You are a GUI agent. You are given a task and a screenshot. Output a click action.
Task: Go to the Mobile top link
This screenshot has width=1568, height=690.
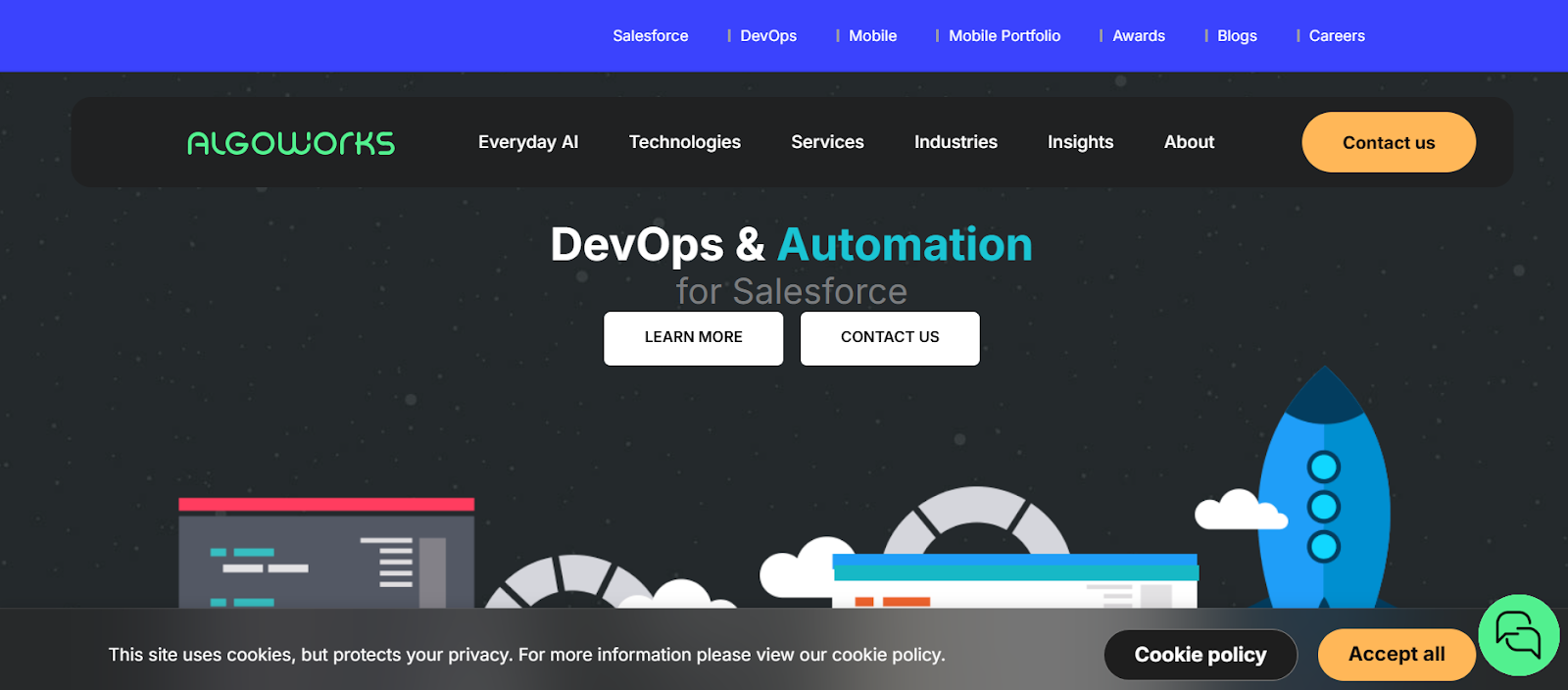pos(872,35)
